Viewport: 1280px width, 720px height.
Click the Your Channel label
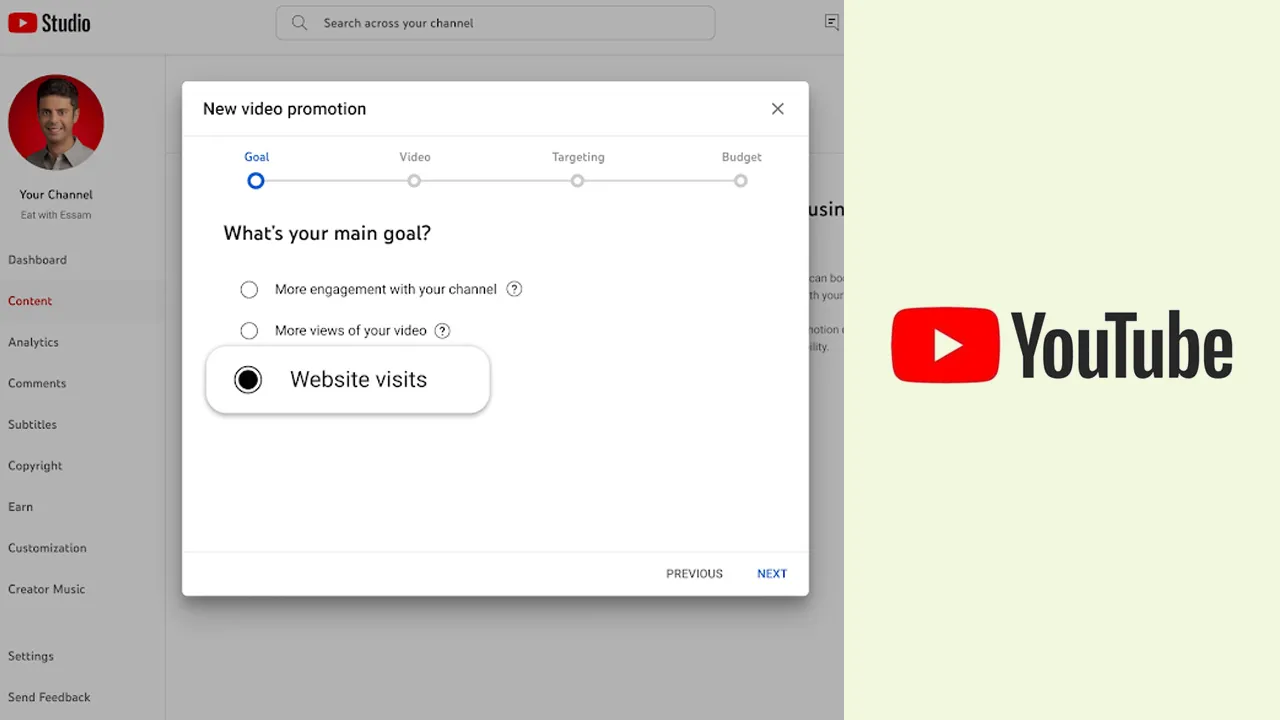click(56, 195)
